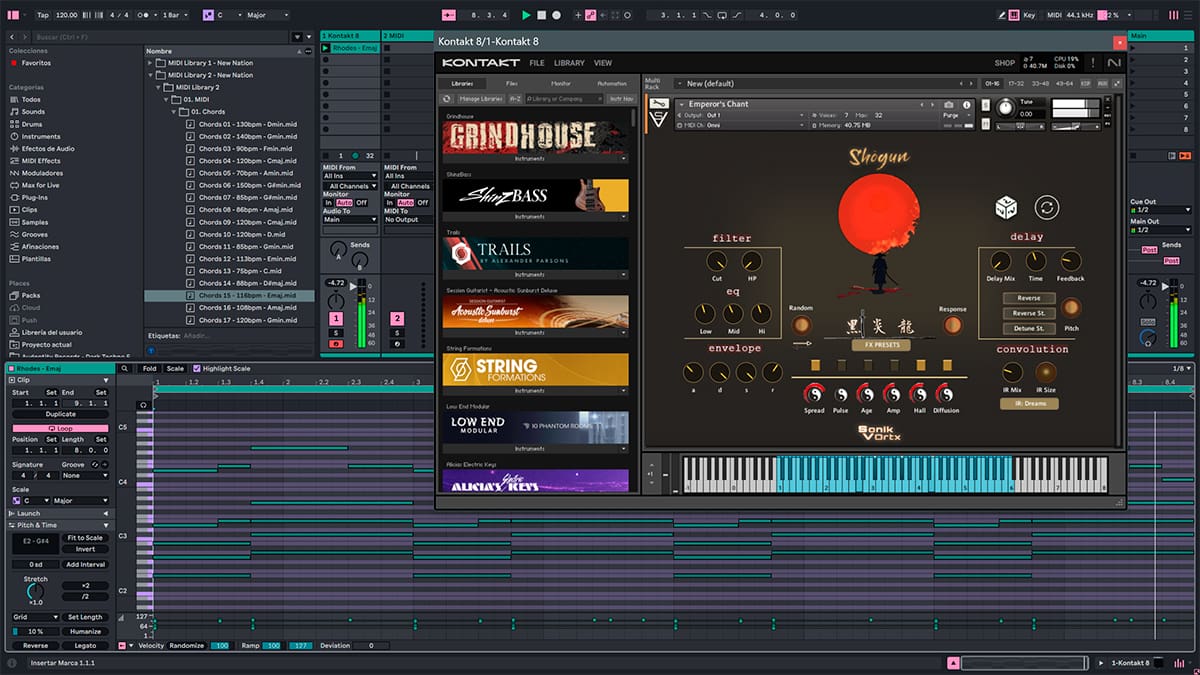Solo track 2 MIDI with S button
1200x675 pixels.
(396, 332)
